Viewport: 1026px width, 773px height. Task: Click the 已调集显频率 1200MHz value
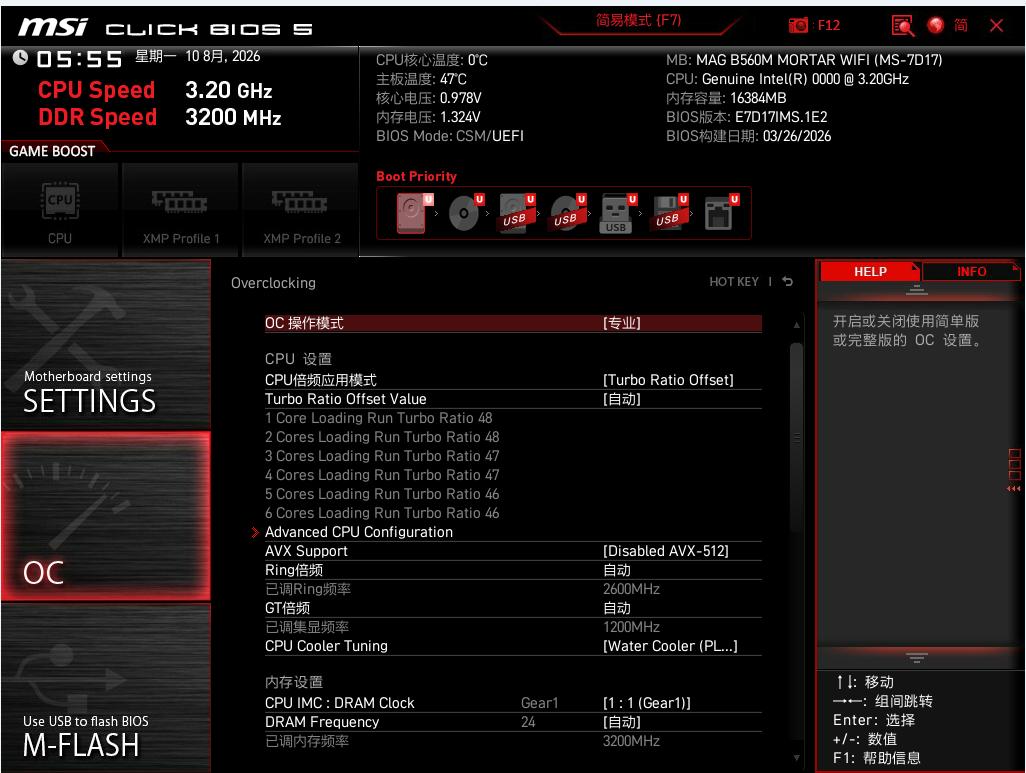tap(631, 627)
